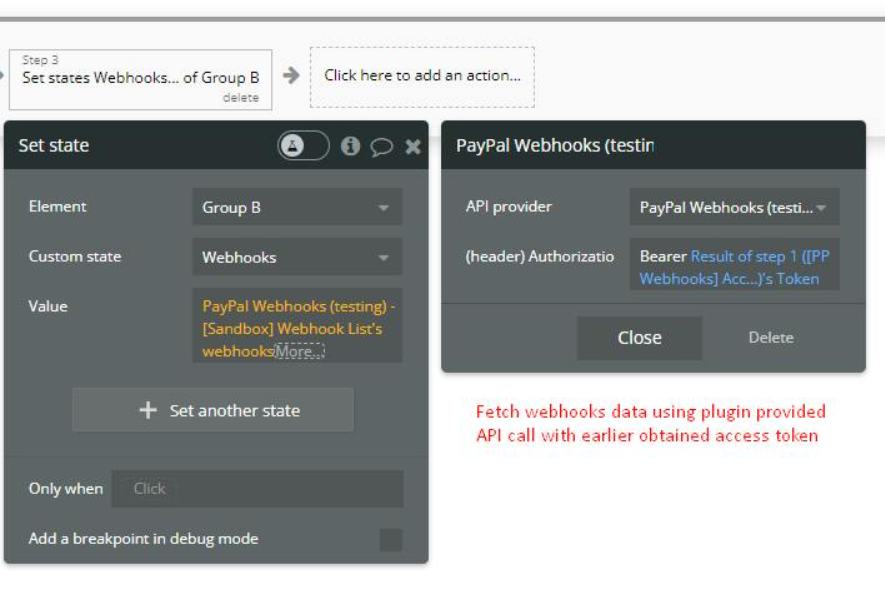
Task: Select Step 3 Set states Webhooks action
Action: point(141,79)
